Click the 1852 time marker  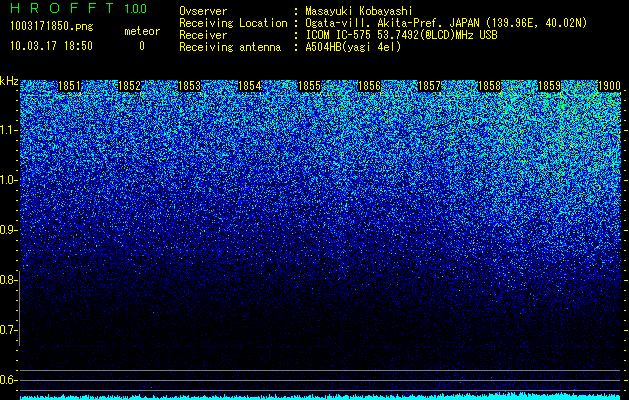pyautogui.click(x=130, y=86)
